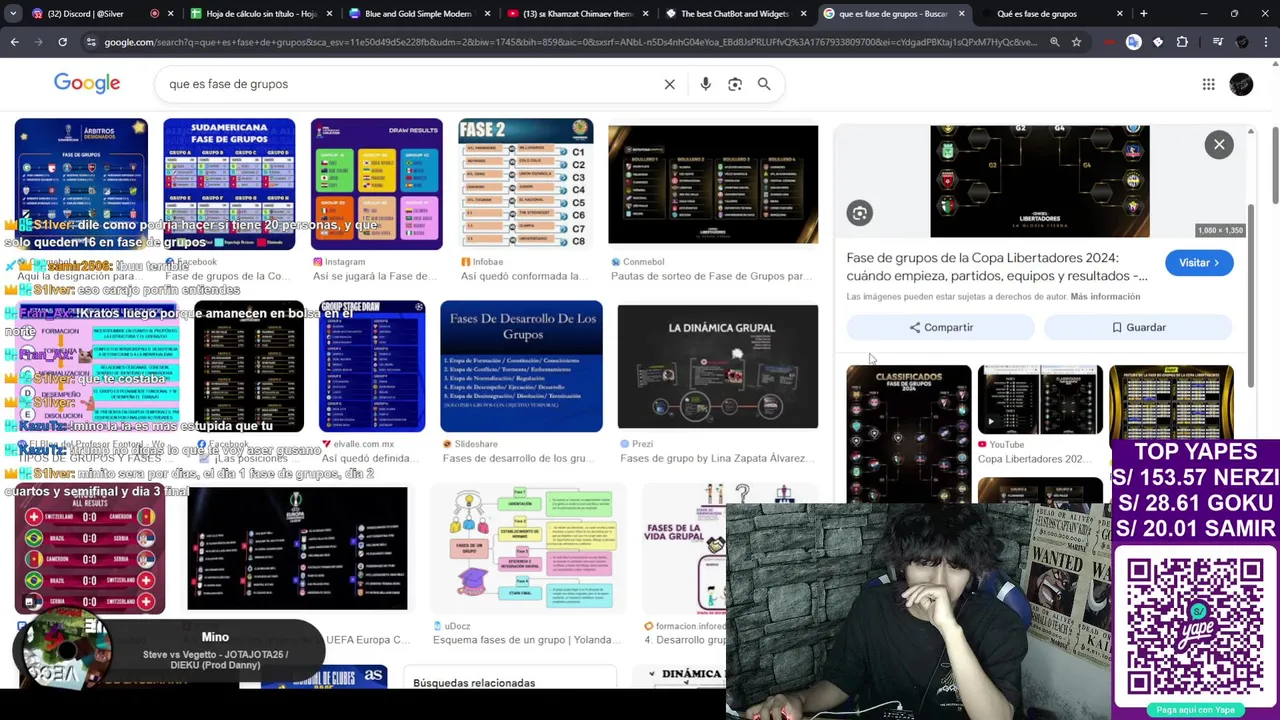Open the Chrome profile avatar in the toolbar
Image resolution: width=1280 pixels, height=720 pixels.
tap(1241, 42)
